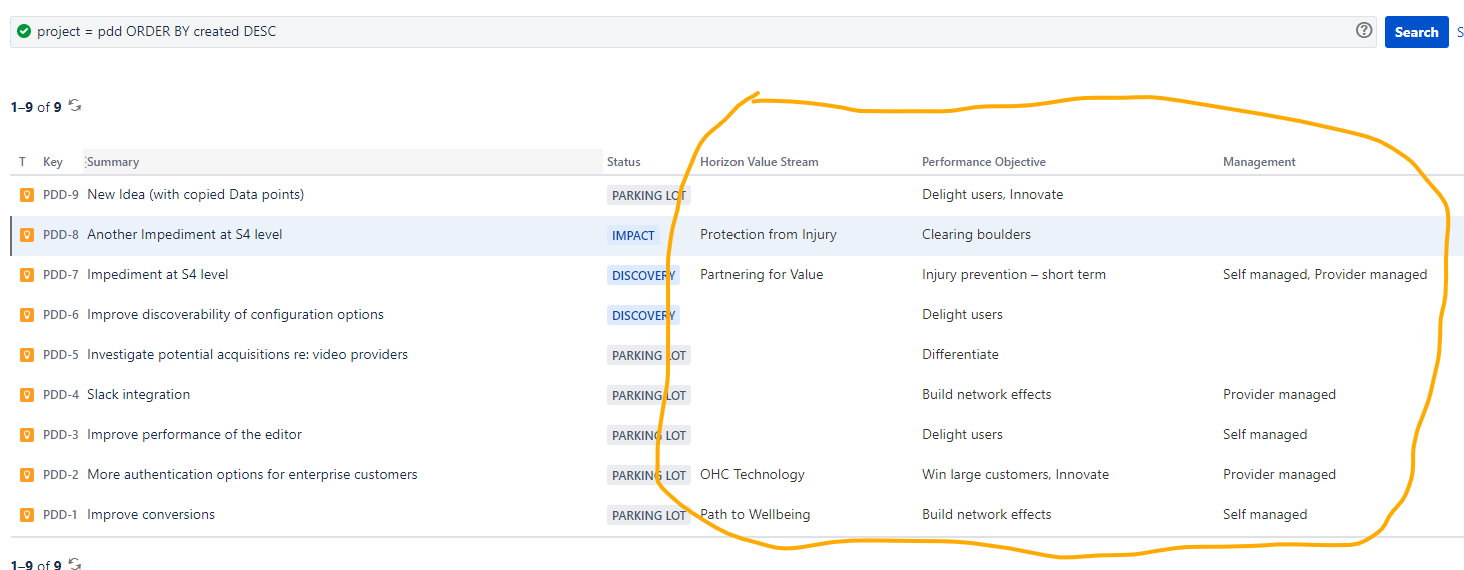This screenshot has height=570, width=1464.
Task: Open 'Improve conversions' summary
Action: pos(151,515)
